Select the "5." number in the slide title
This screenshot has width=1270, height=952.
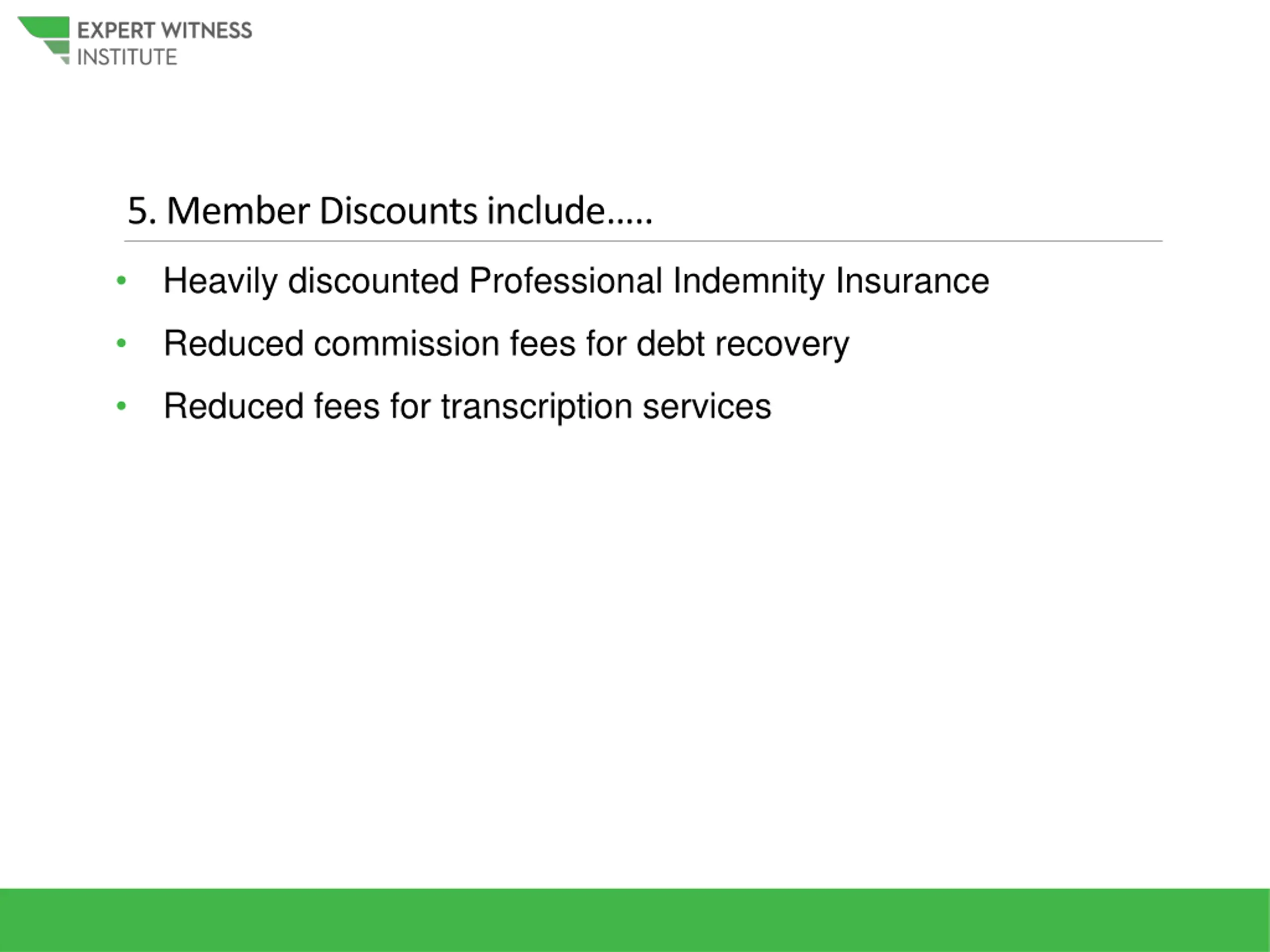click(x=141, y=211)
